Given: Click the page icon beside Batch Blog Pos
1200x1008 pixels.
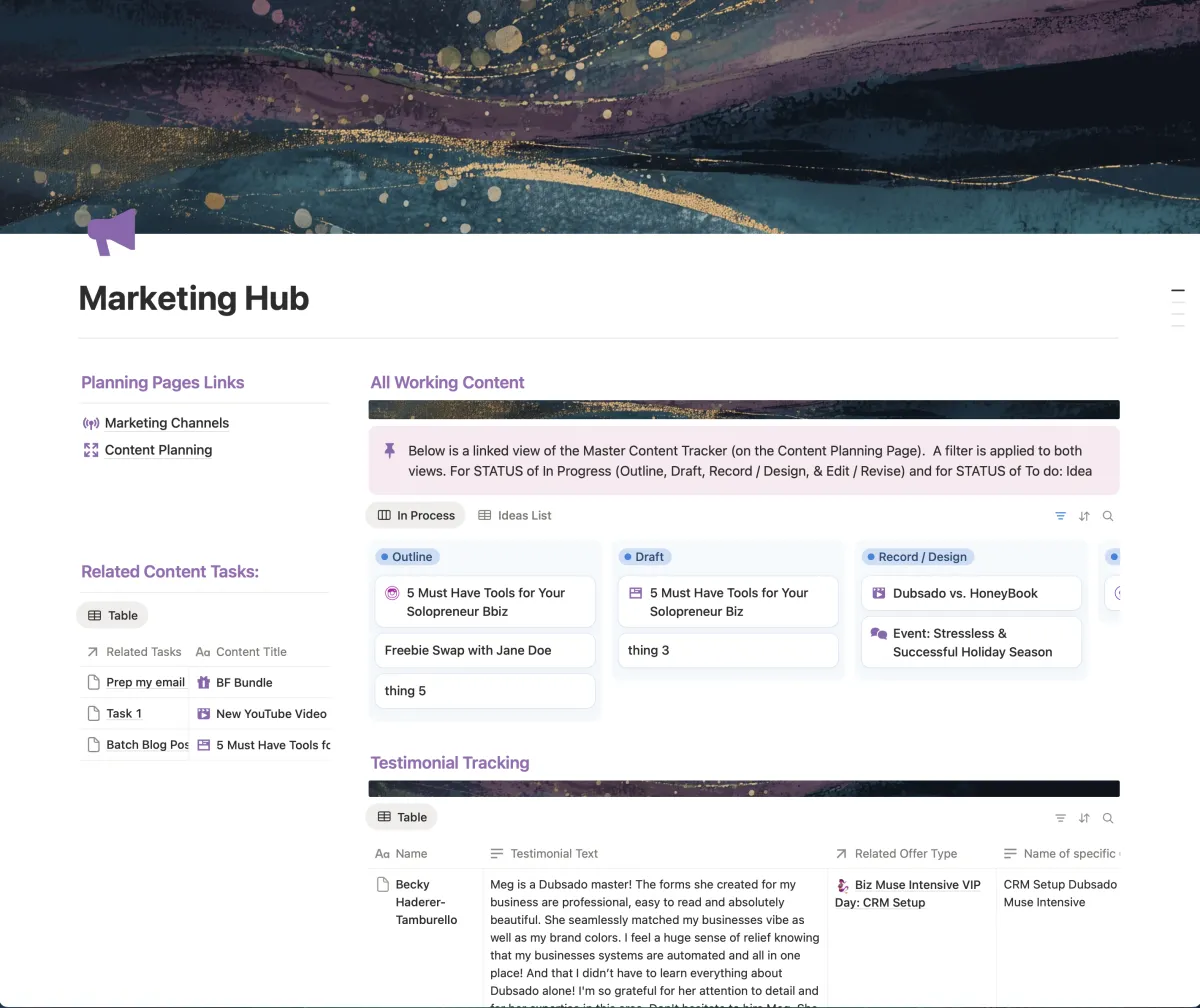Looking at the screenshot, I should (94, 745).
